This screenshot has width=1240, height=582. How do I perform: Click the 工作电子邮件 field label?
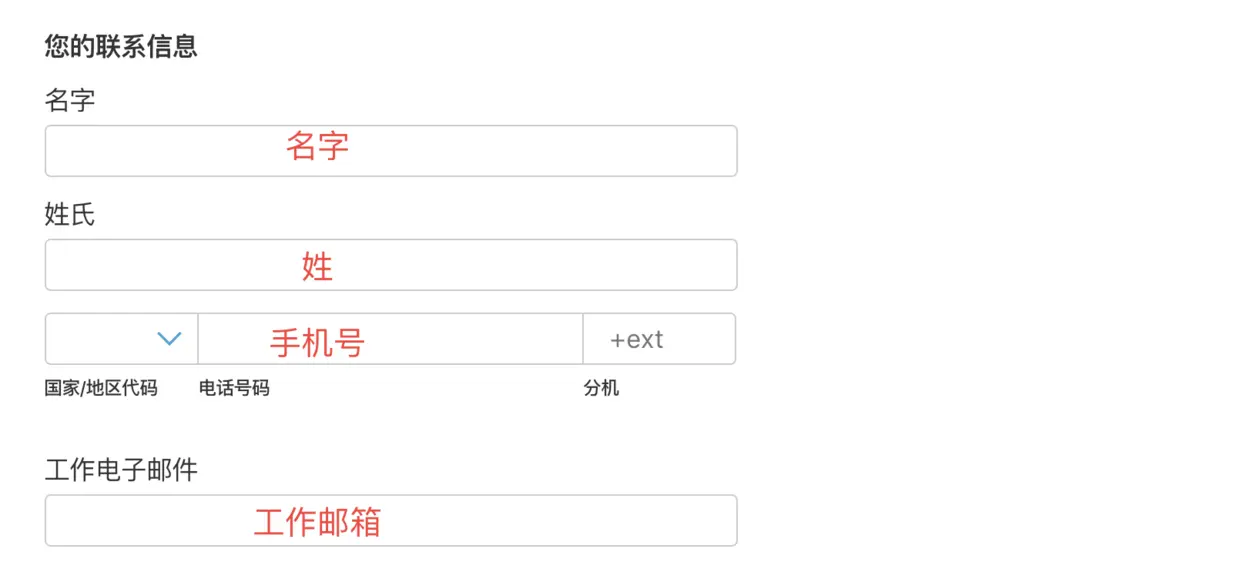(x=121, y=470)
